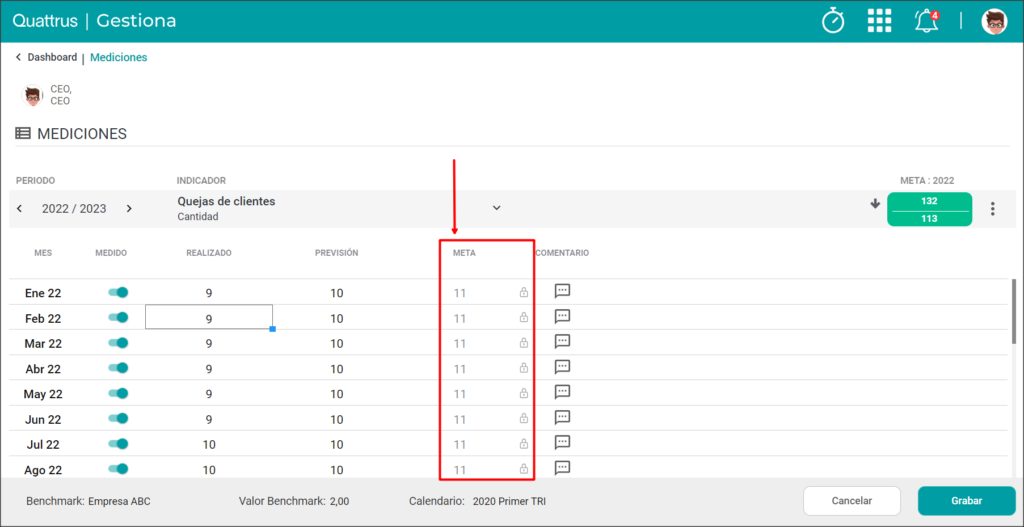1024x527 pixels.
Task: Select the Realizado cell for Feb 22
Action: [x=208, y=317]
